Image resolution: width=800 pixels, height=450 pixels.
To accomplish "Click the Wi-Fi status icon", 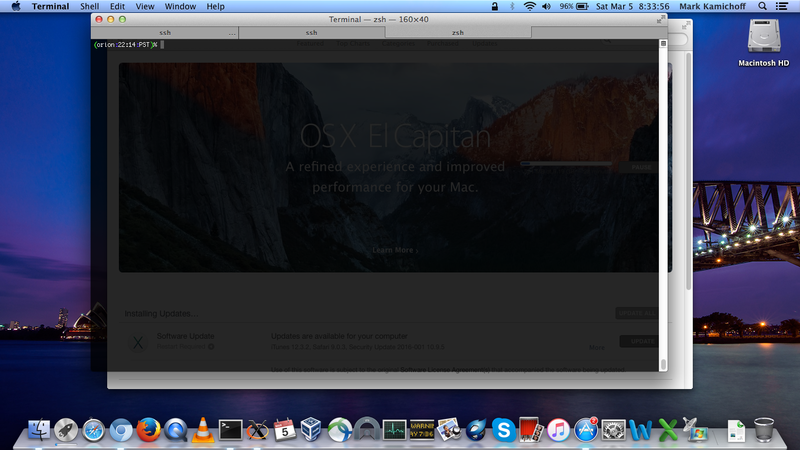I will [530, 6].
